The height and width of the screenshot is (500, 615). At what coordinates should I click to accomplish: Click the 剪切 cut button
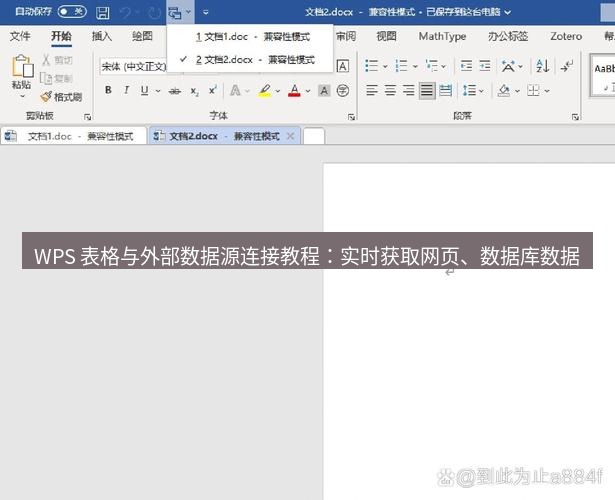(x=57, y=60)
